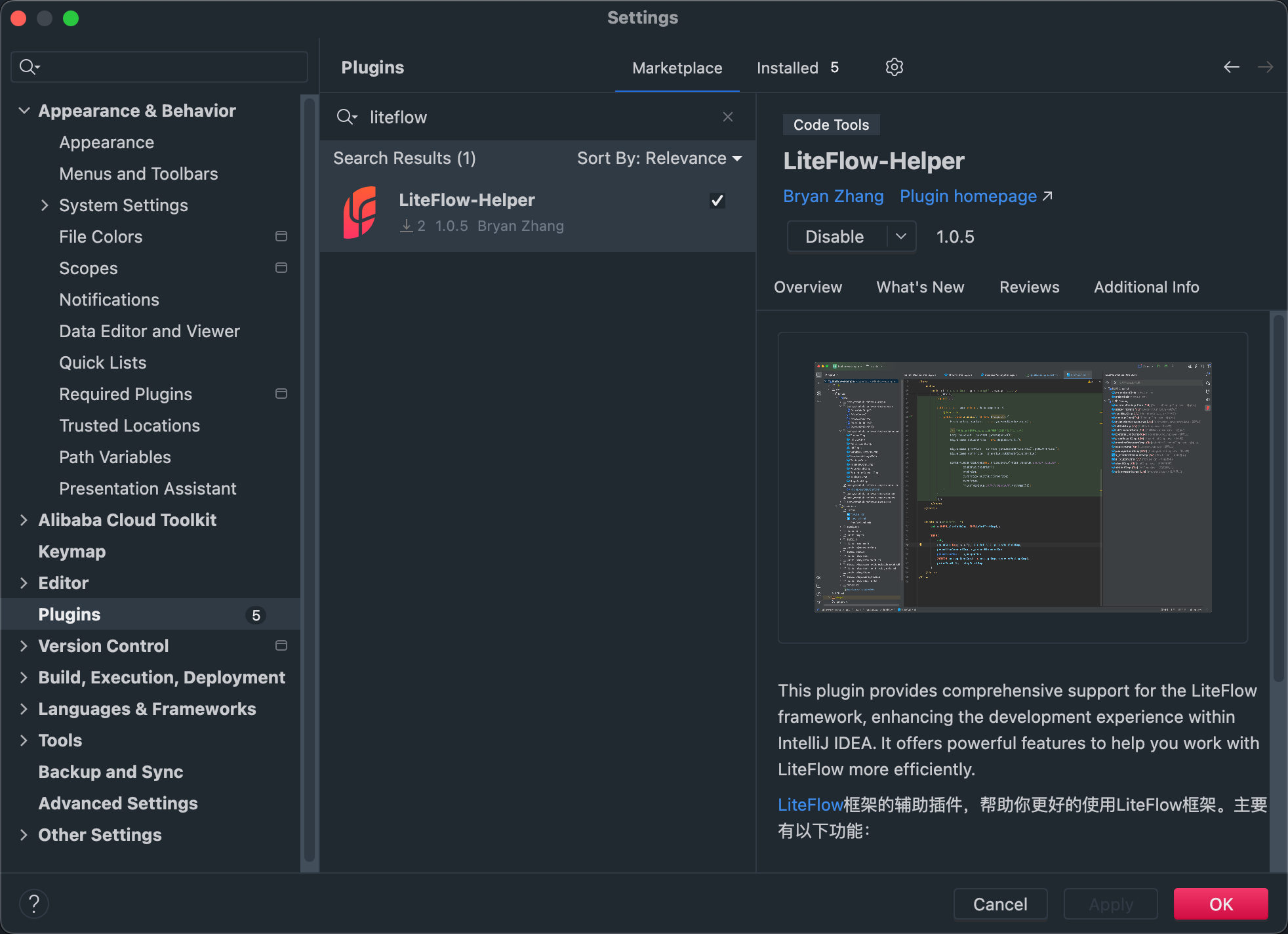The height and width of the screenshot is (934, 1288).
Task: Click the Disable button
Action: (x=837, y=236)
